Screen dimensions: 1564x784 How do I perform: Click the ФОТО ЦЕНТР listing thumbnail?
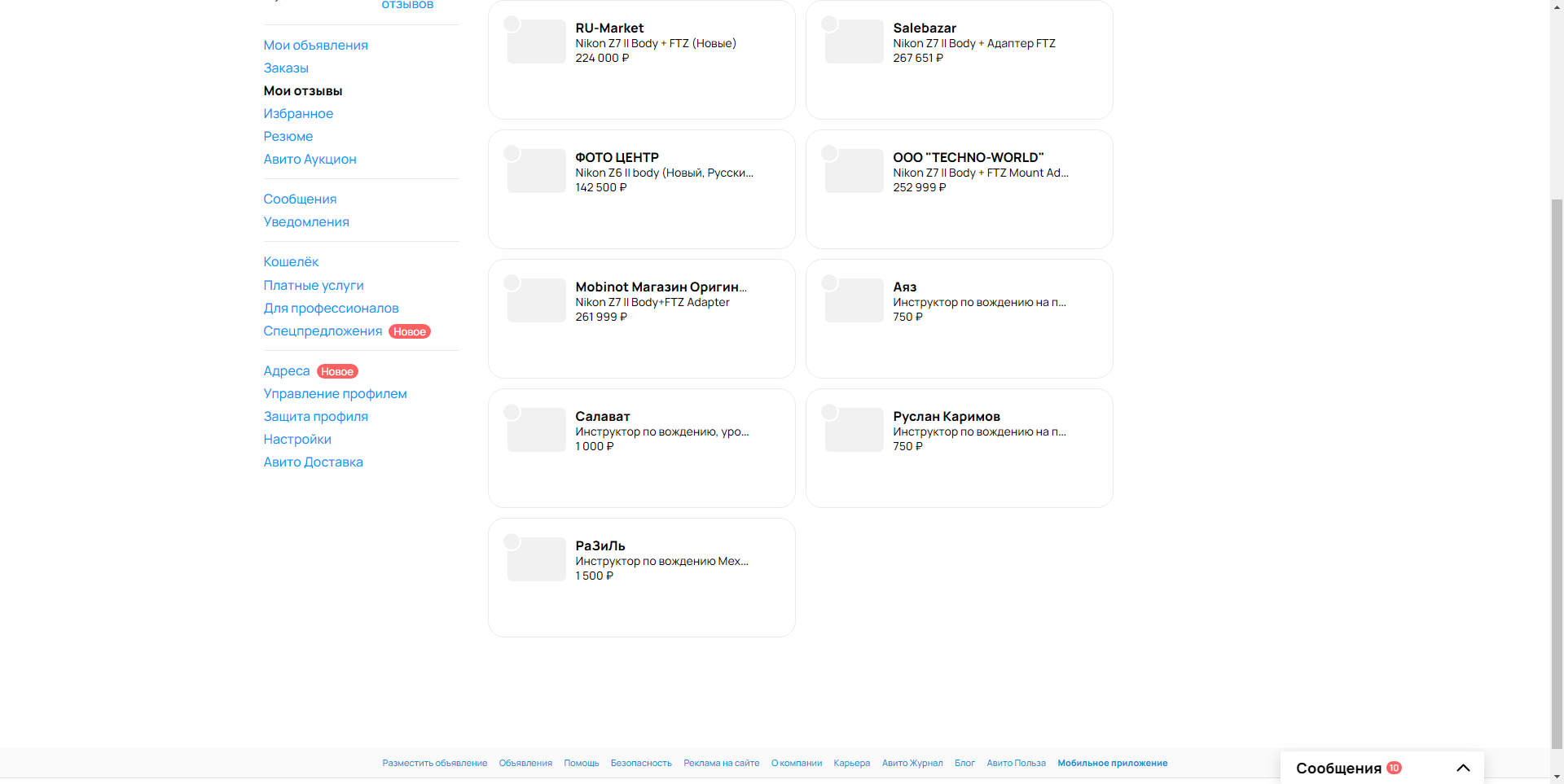(537, 171)
